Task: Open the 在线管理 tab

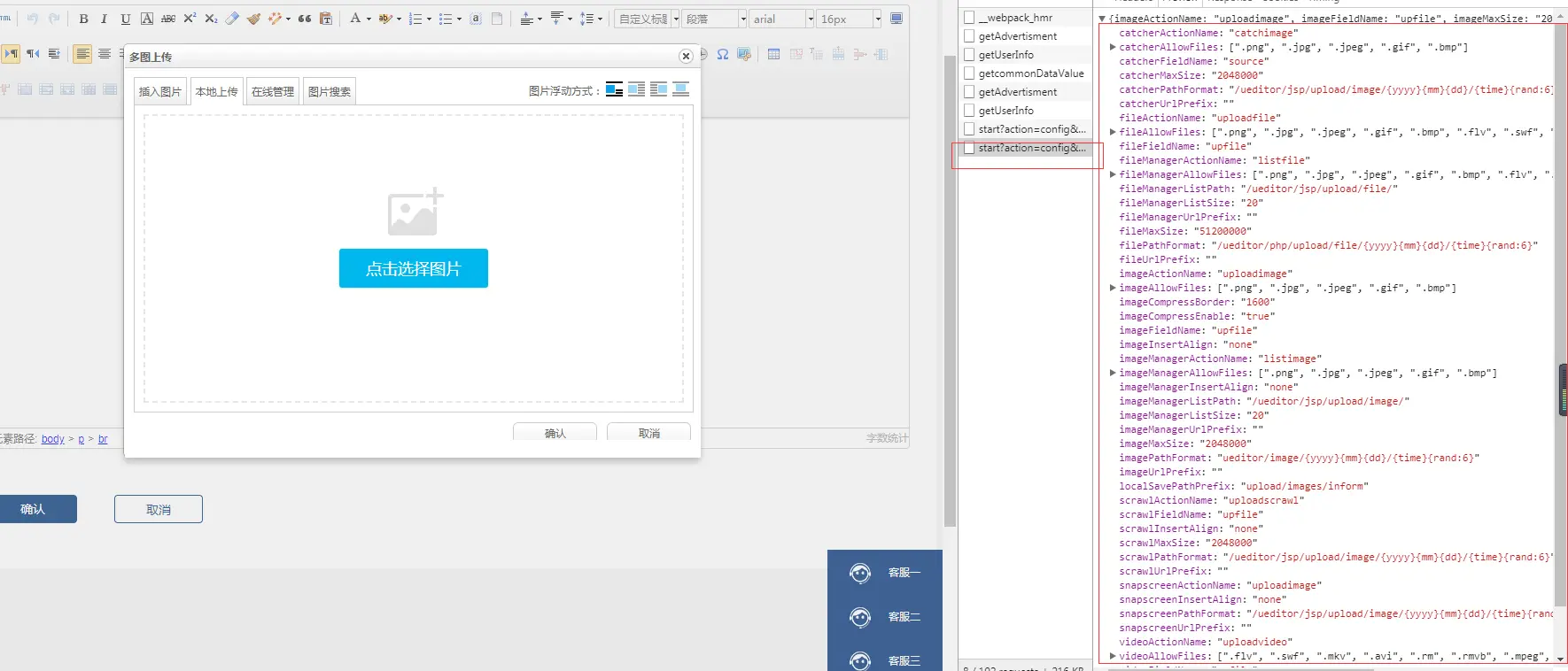Action: point(273,91)
